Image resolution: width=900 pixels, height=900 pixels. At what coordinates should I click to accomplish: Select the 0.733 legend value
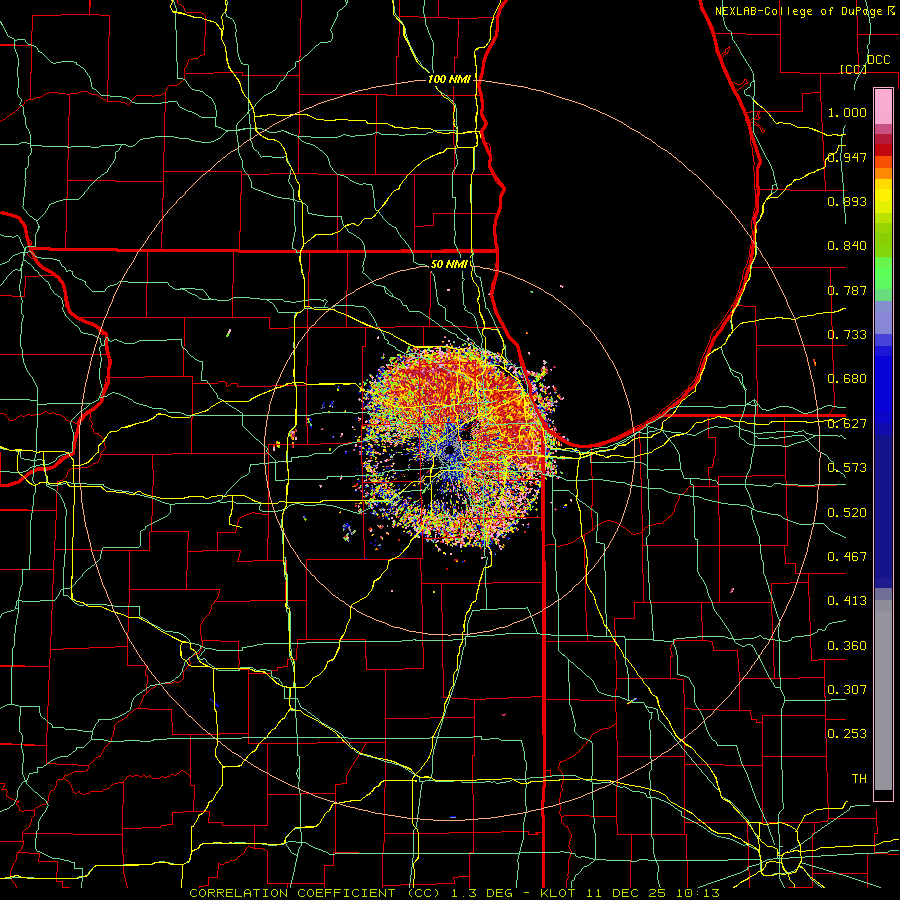click(847, 335)
